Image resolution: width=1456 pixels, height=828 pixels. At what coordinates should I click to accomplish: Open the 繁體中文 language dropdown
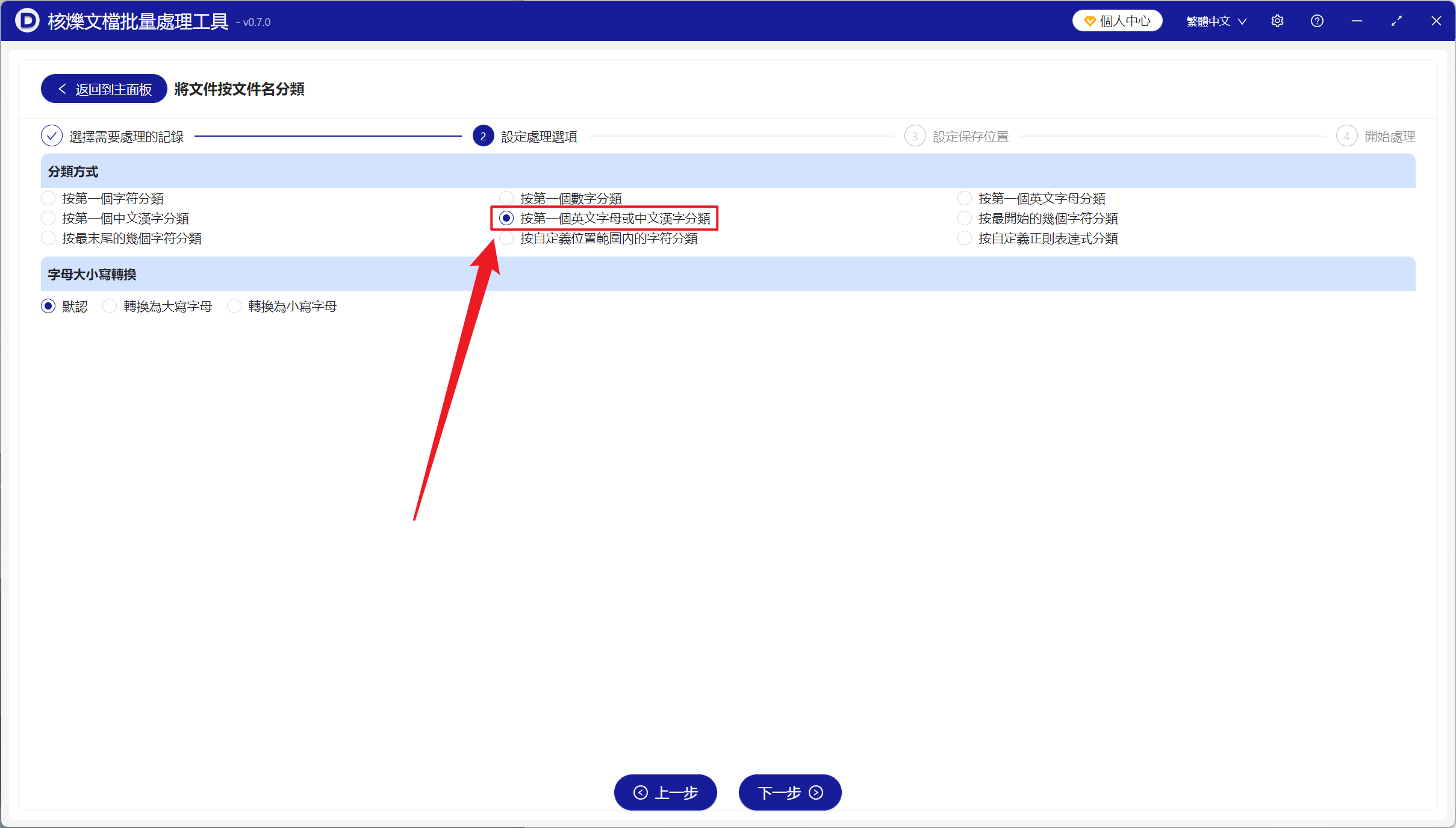coord(1216,21)
